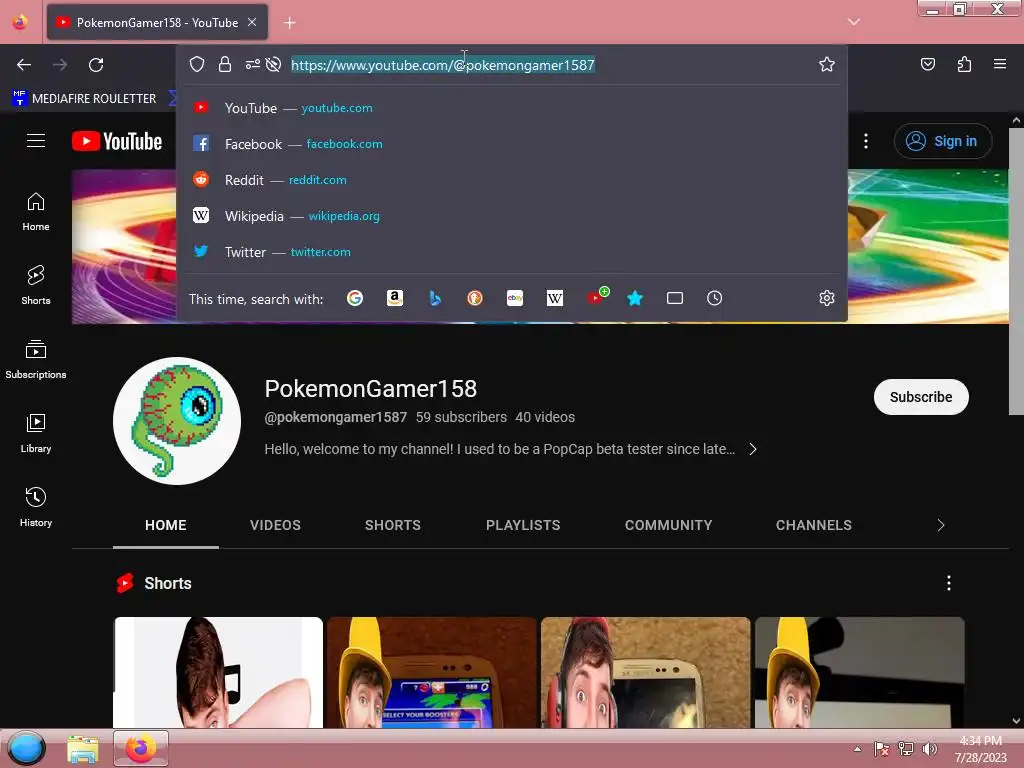Open the COMMUNITY tab

click(x=668, y=525)
